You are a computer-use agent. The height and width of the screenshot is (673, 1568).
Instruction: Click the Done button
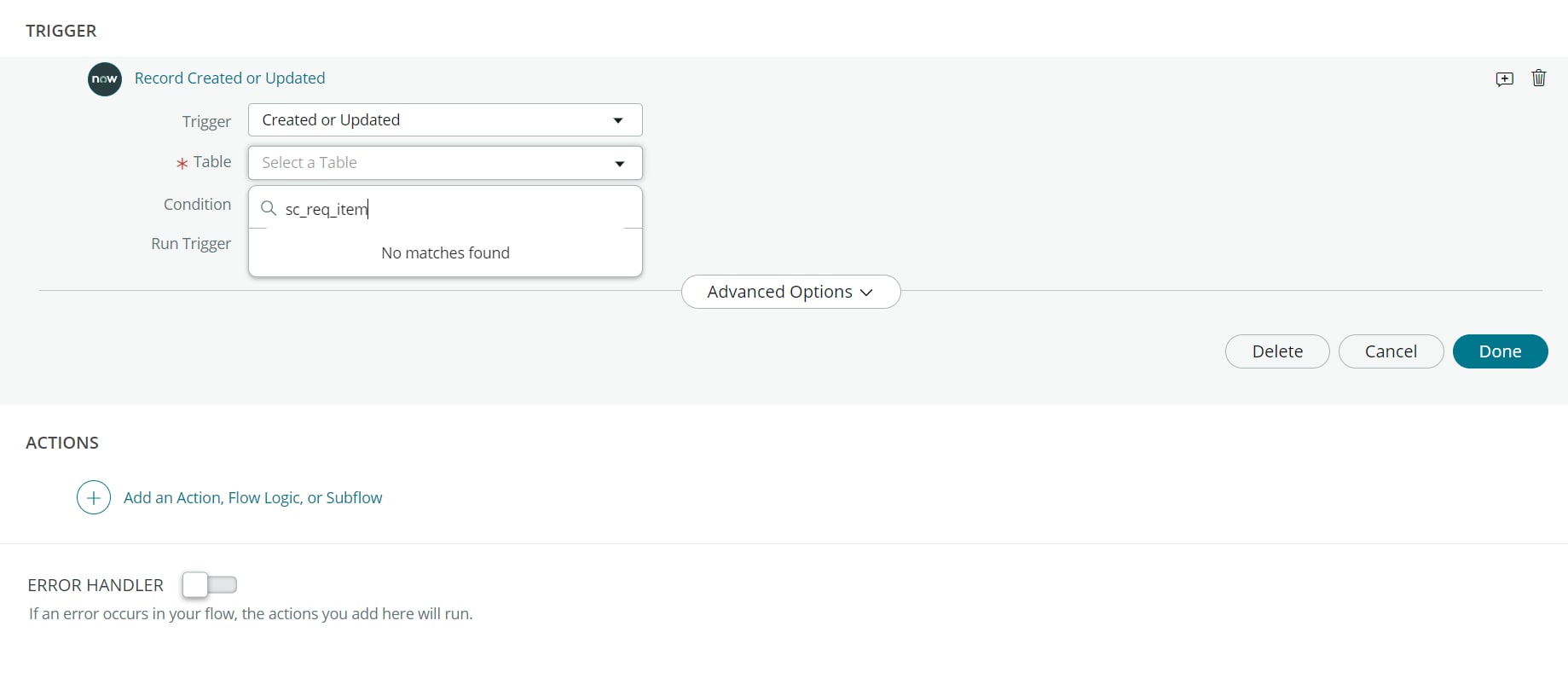[x=1501, y=351]
